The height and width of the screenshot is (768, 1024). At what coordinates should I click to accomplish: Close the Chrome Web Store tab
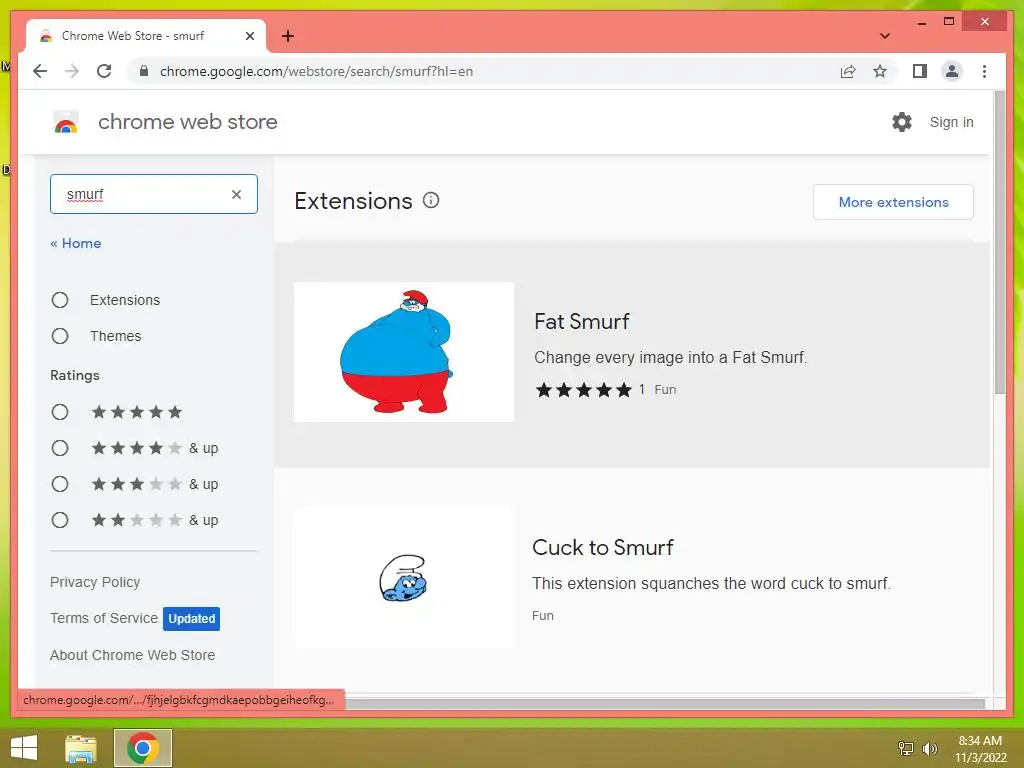(249, 36)
